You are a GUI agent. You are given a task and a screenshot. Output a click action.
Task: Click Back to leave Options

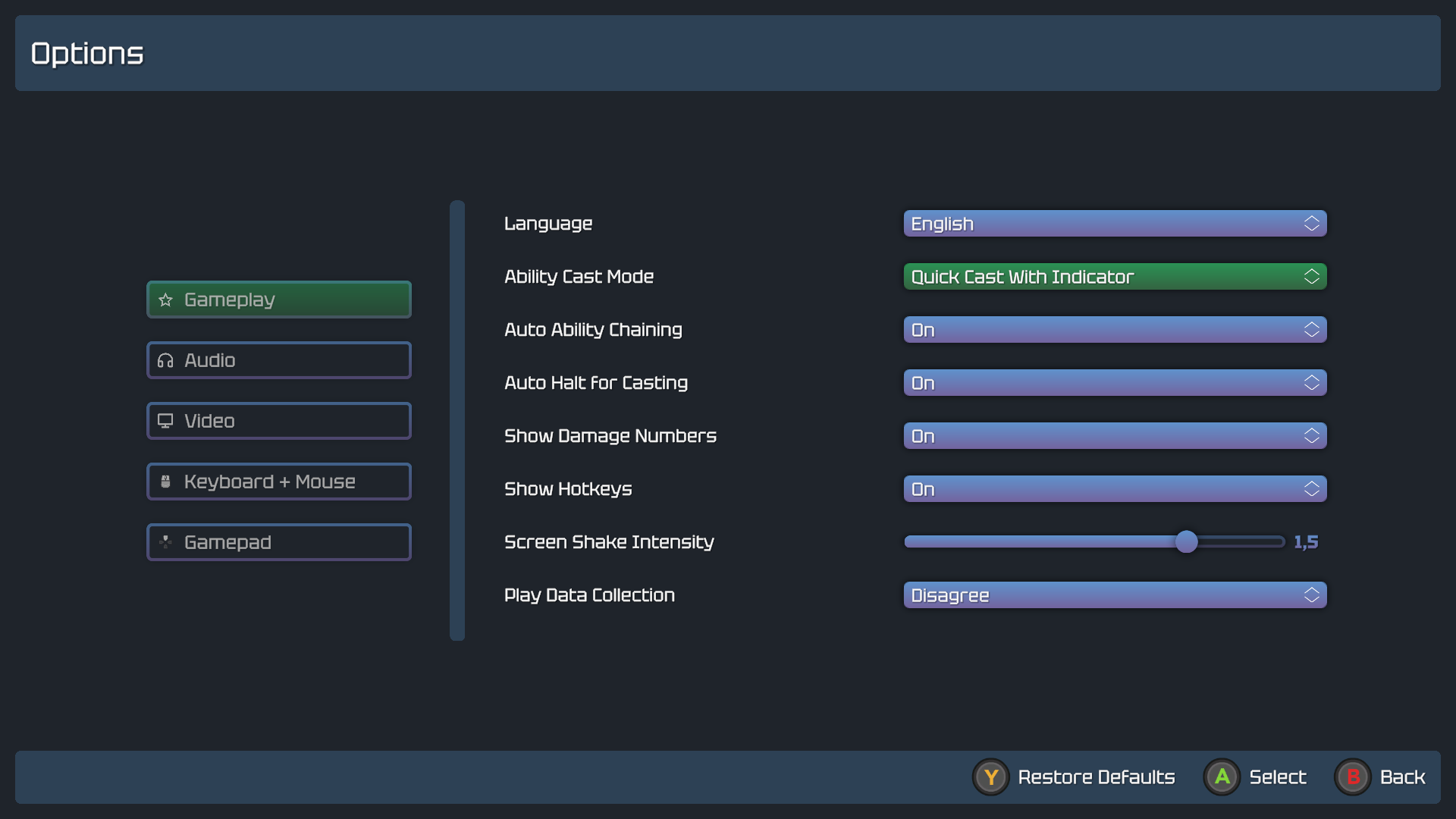(x=1403, y=777)
